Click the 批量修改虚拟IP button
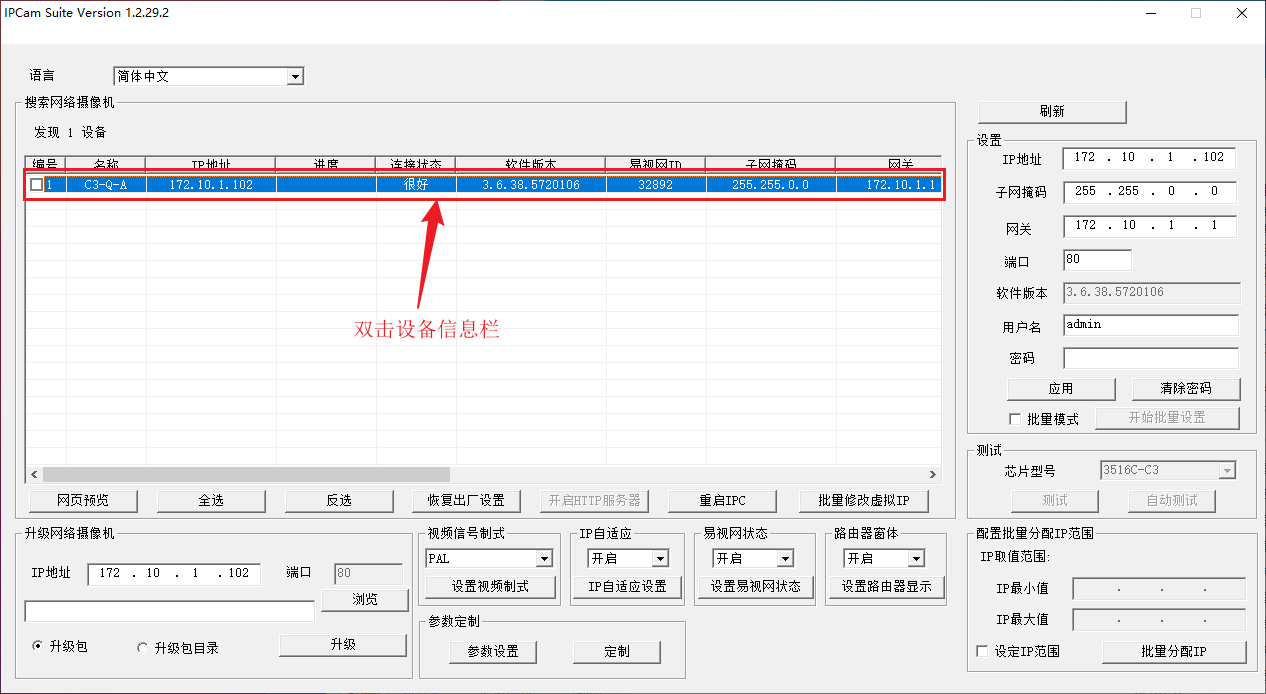 (864, 501)
